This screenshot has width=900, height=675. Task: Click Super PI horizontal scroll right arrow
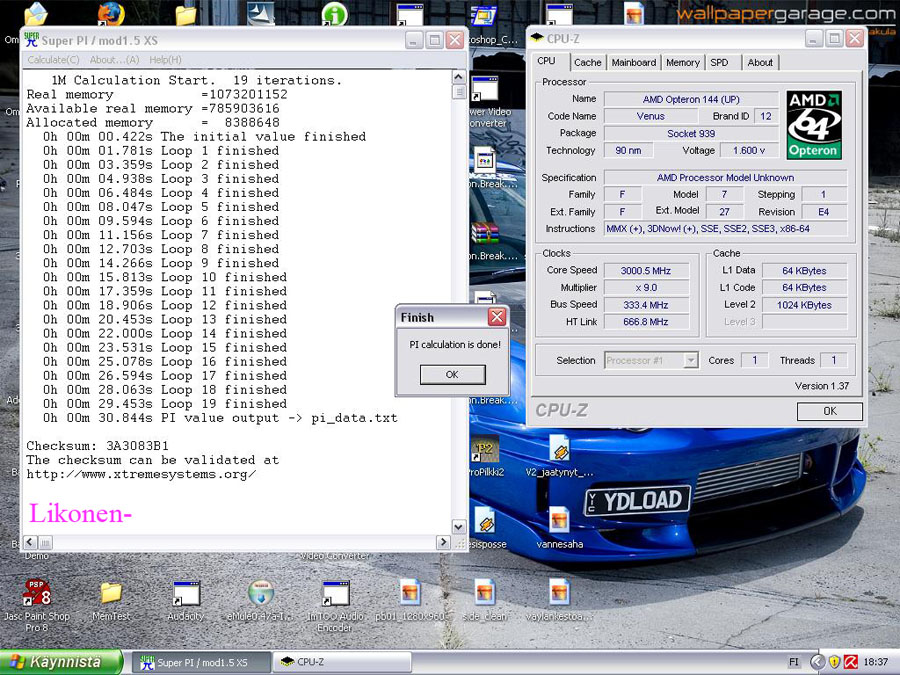click(x=443, y=542)
